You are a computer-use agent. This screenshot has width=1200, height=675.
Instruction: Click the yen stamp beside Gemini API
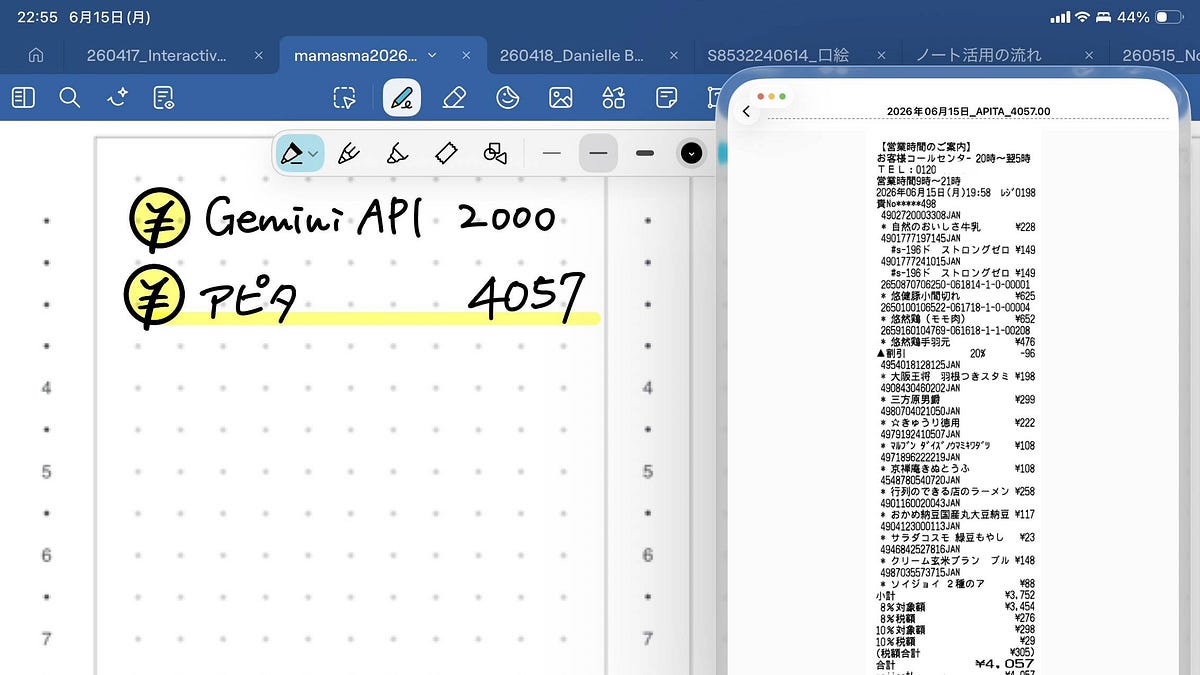click(159, 217)
